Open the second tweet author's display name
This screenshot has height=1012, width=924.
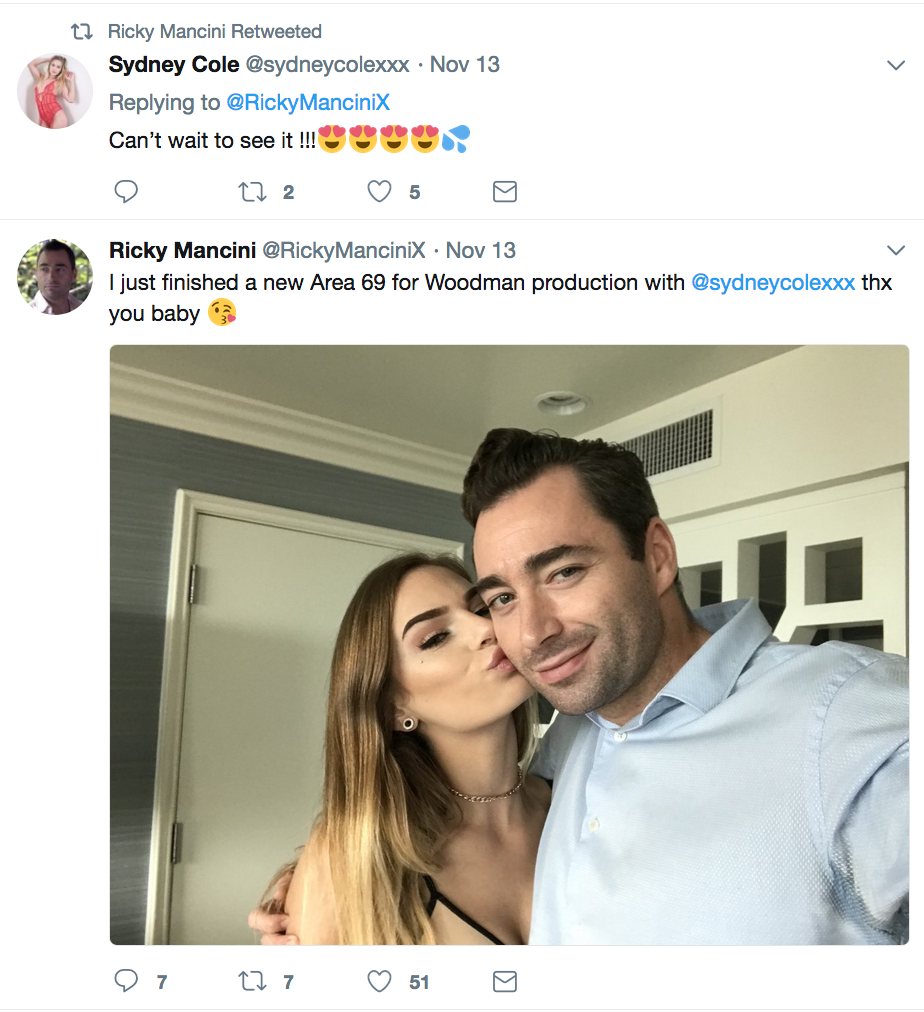pyautogui.click(x=181, y=250)
